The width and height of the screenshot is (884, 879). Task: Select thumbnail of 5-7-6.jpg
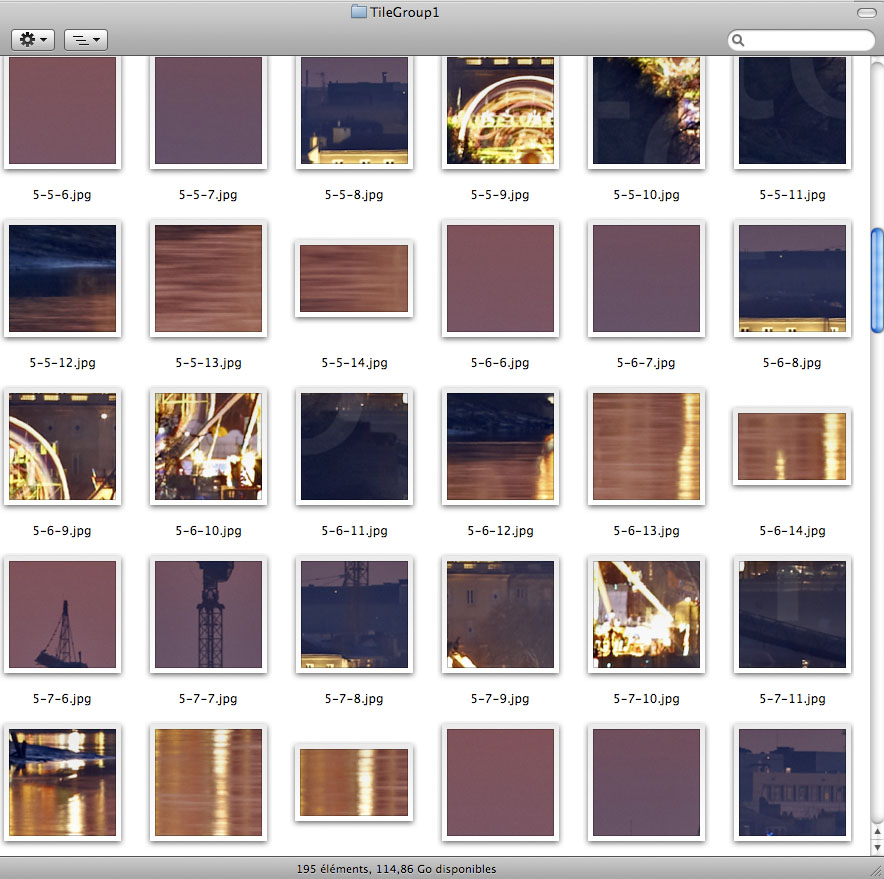pyautogui.click(x=63, y=615)
